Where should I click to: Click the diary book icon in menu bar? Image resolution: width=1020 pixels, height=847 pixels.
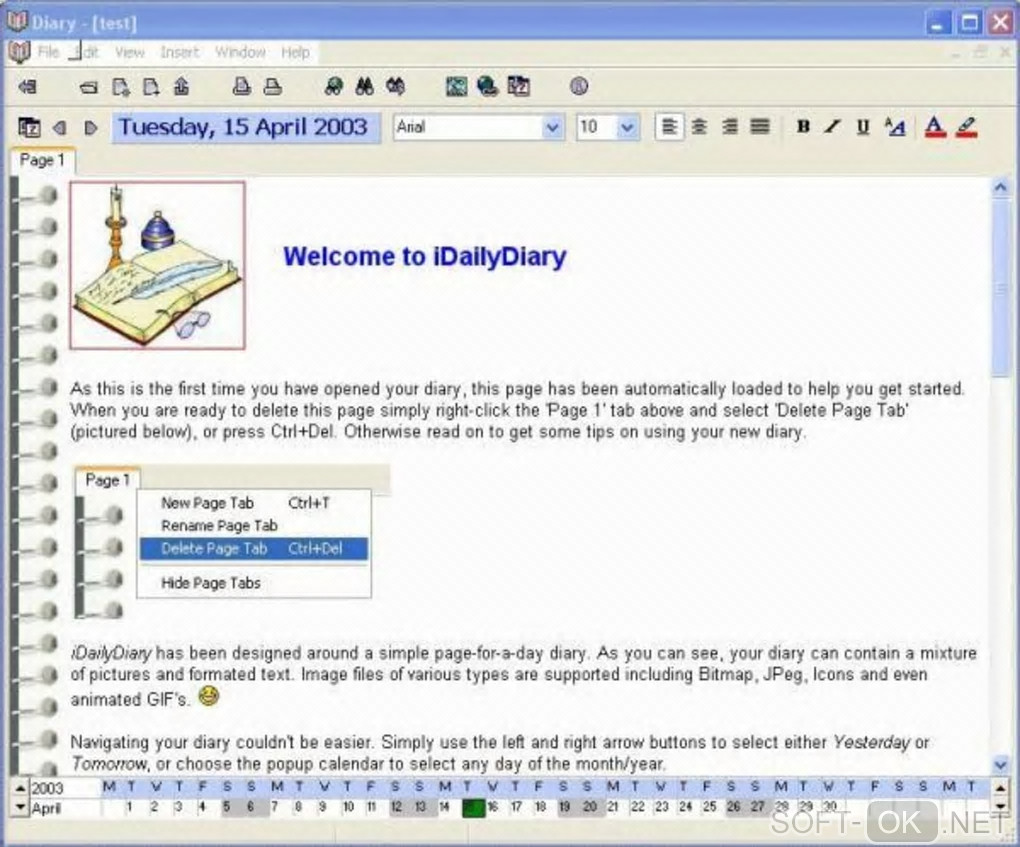[x=19, y=52]
